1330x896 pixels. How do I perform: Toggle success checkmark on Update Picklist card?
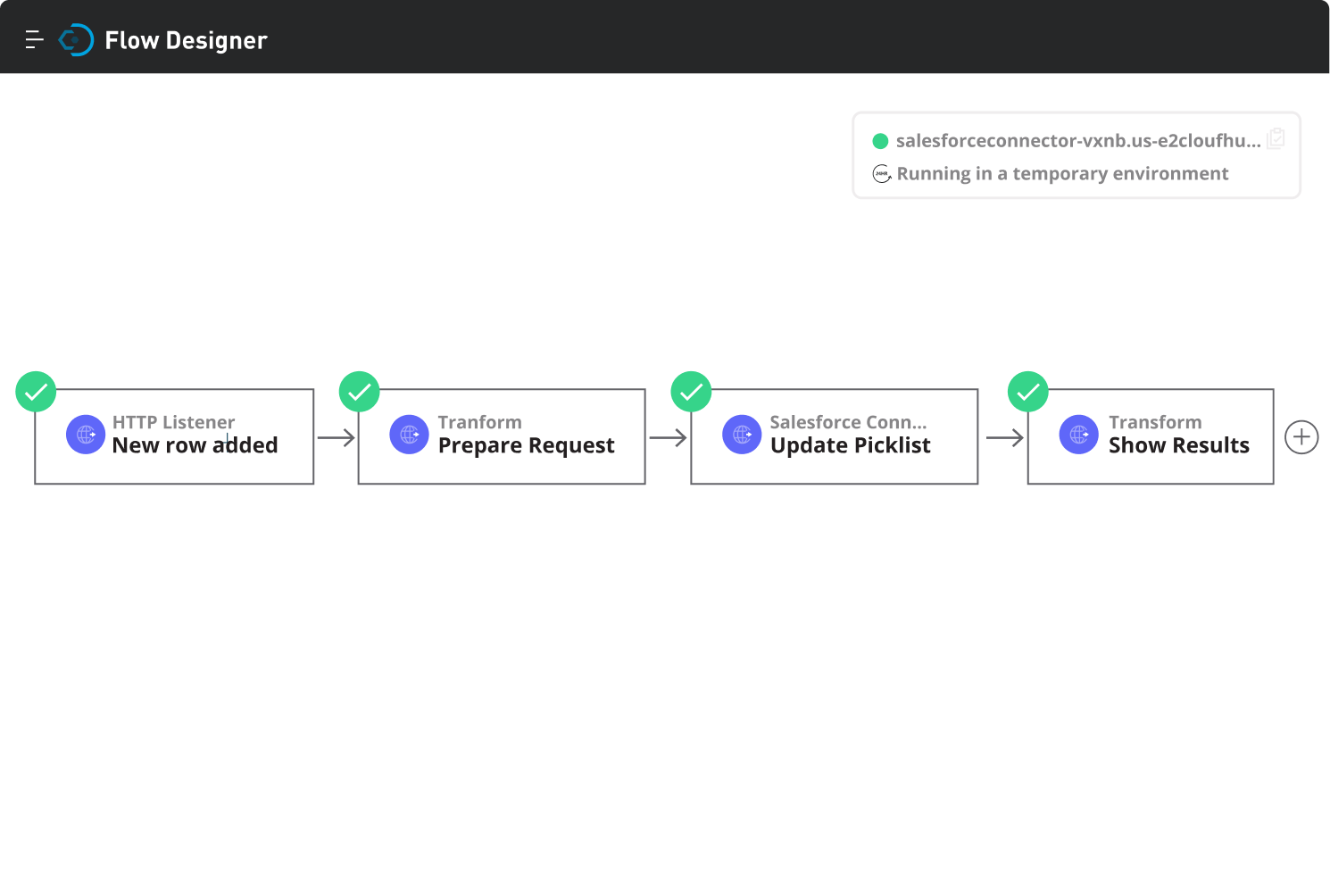(x=691, y=391)
